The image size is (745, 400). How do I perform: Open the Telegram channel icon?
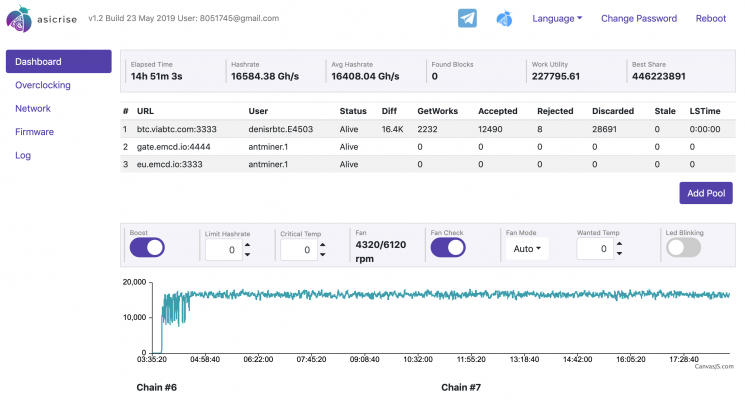click(x=467, y=18)
